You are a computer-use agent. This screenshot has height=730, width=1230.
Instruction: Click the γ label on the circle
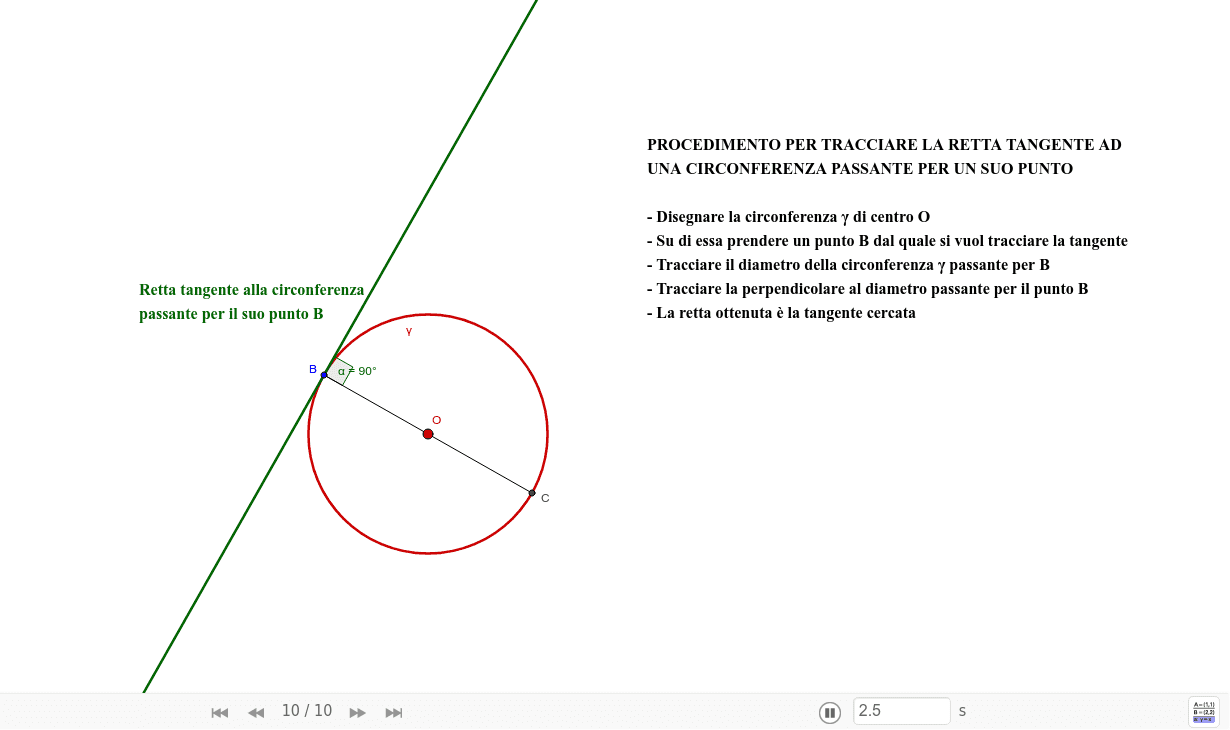click(409, 331)
